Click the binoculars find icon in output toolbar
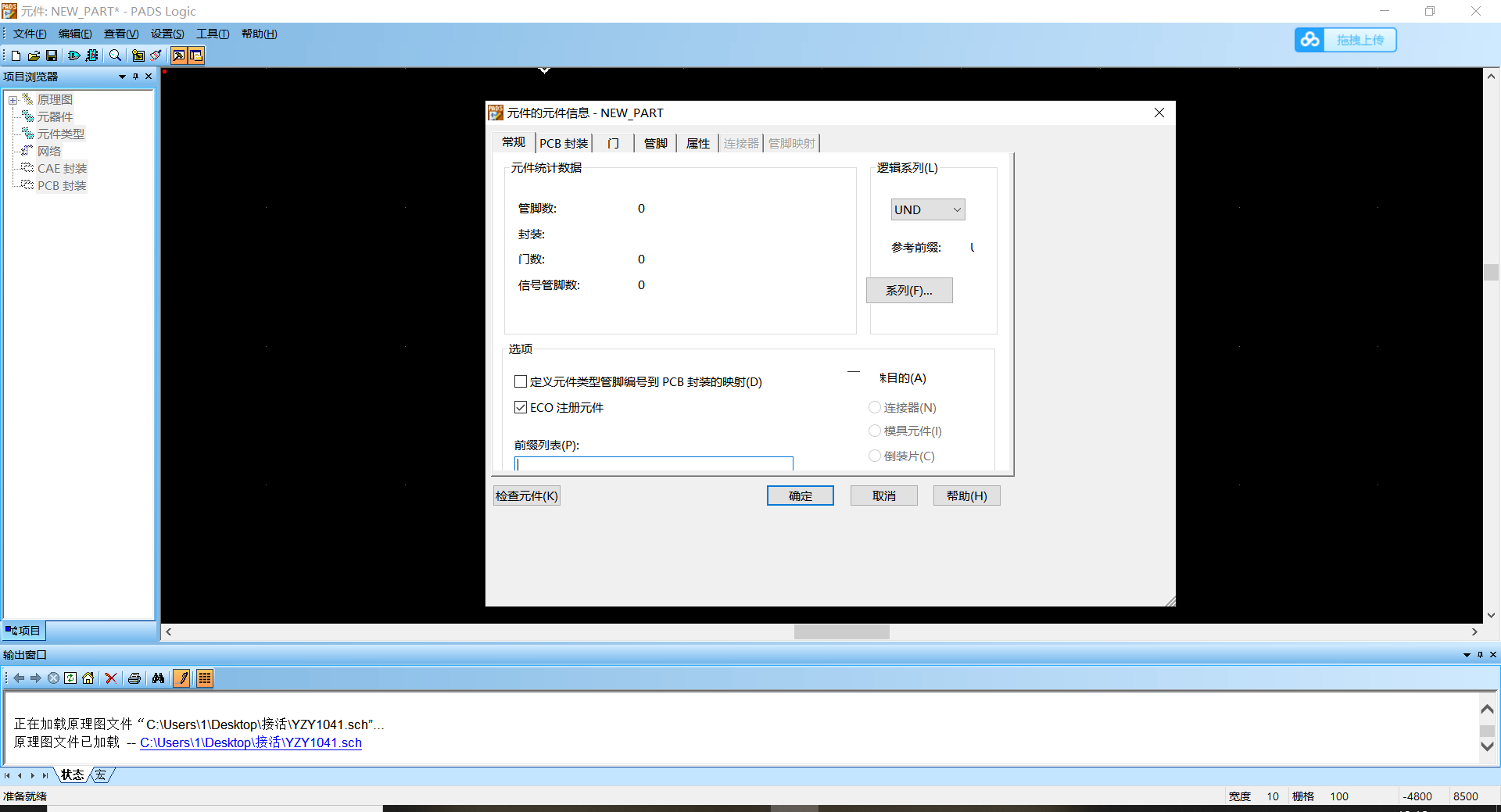The image size is (1501, 812). point(159,678)
